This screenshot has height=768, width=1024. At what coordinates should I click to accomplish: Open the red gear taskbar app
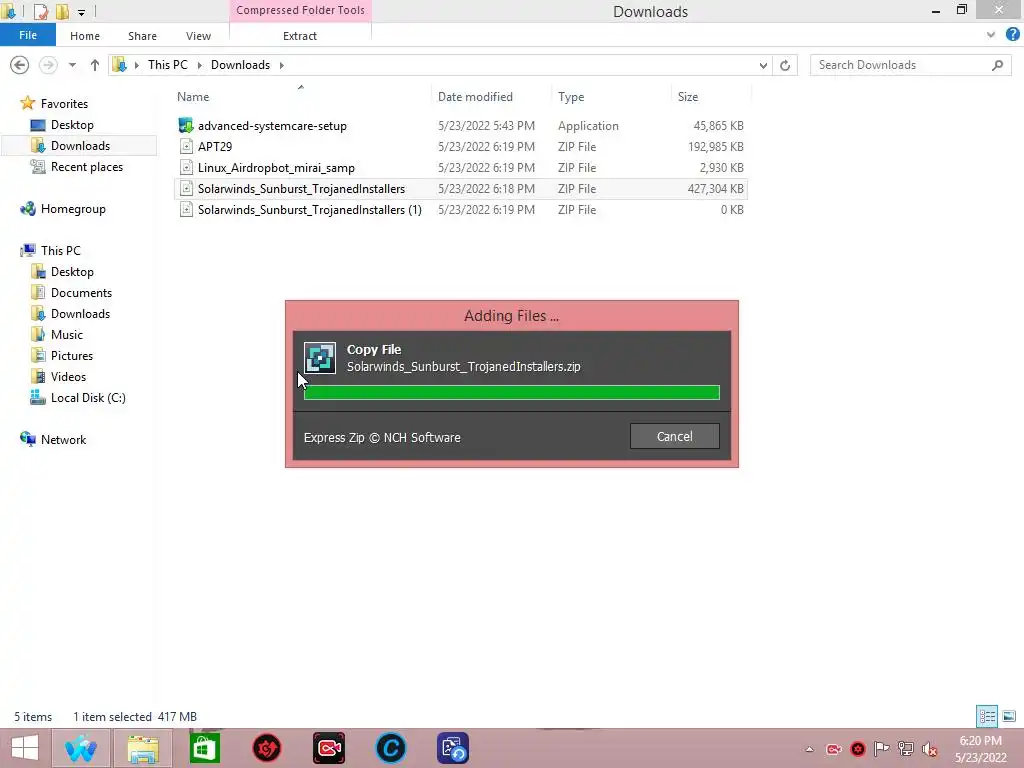pos(266,748)
